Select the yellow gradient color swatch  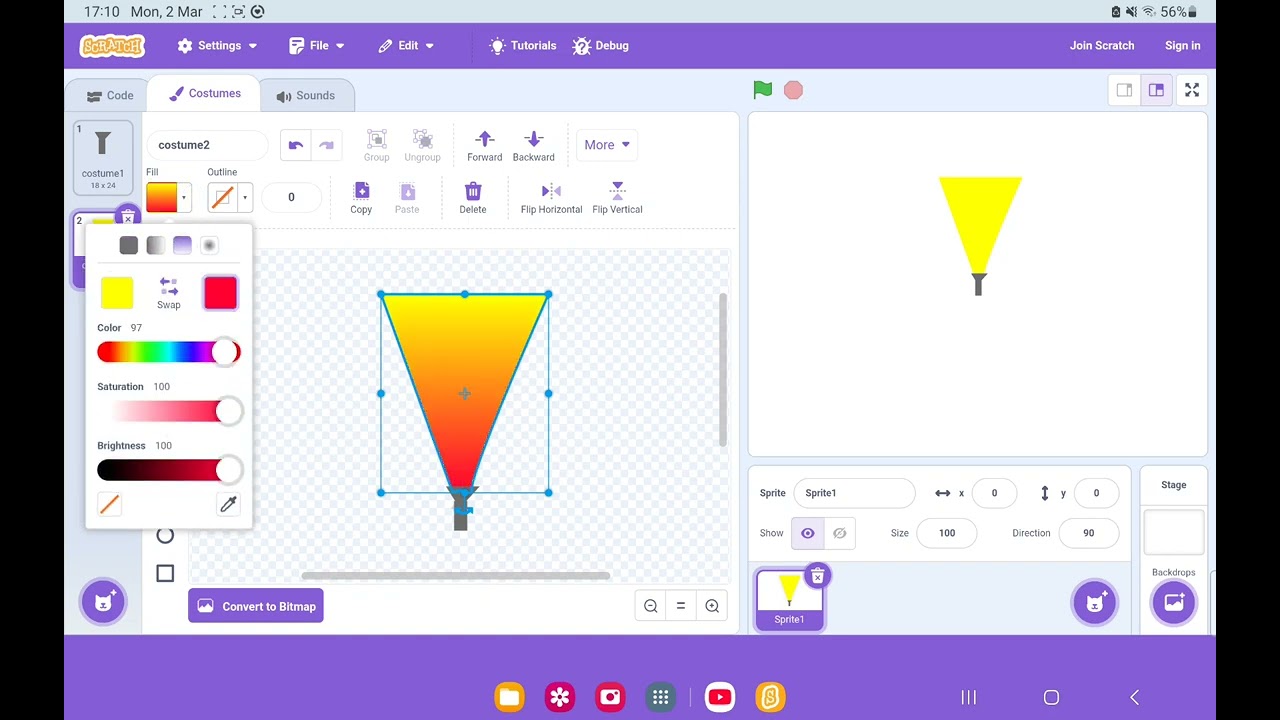point(117,293)
